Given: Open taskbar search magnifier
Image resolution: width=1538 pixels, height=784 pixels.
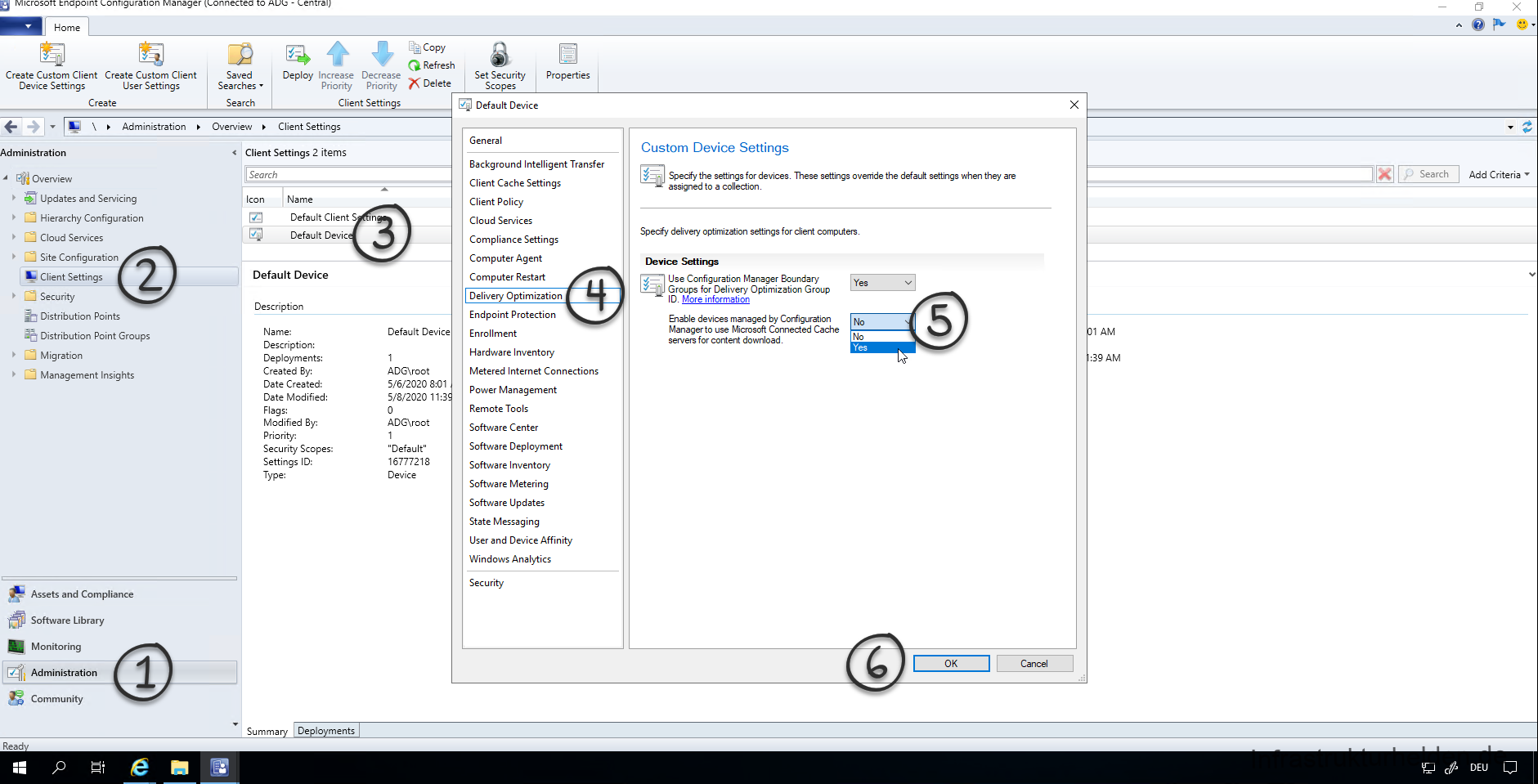Looking at the screenshot, I should [59, 767].
